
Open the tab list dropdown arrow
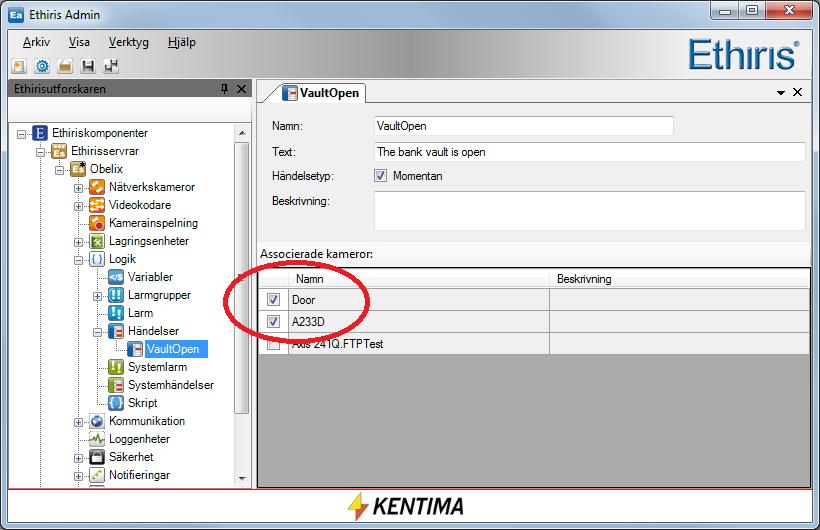781,93
